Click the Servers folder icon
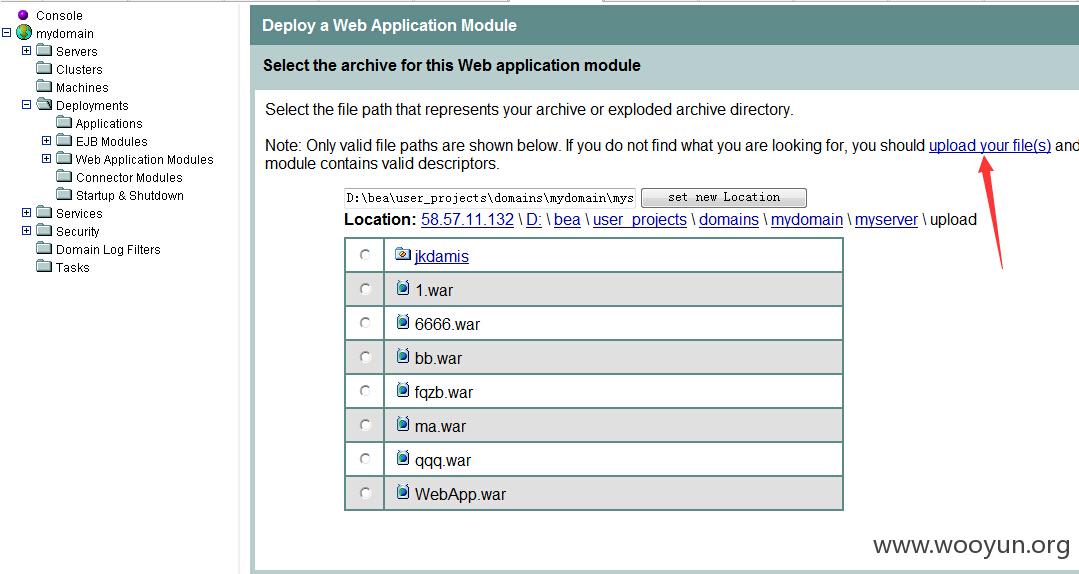Screen dimensions: 1079x574 [x=44, y=50]
